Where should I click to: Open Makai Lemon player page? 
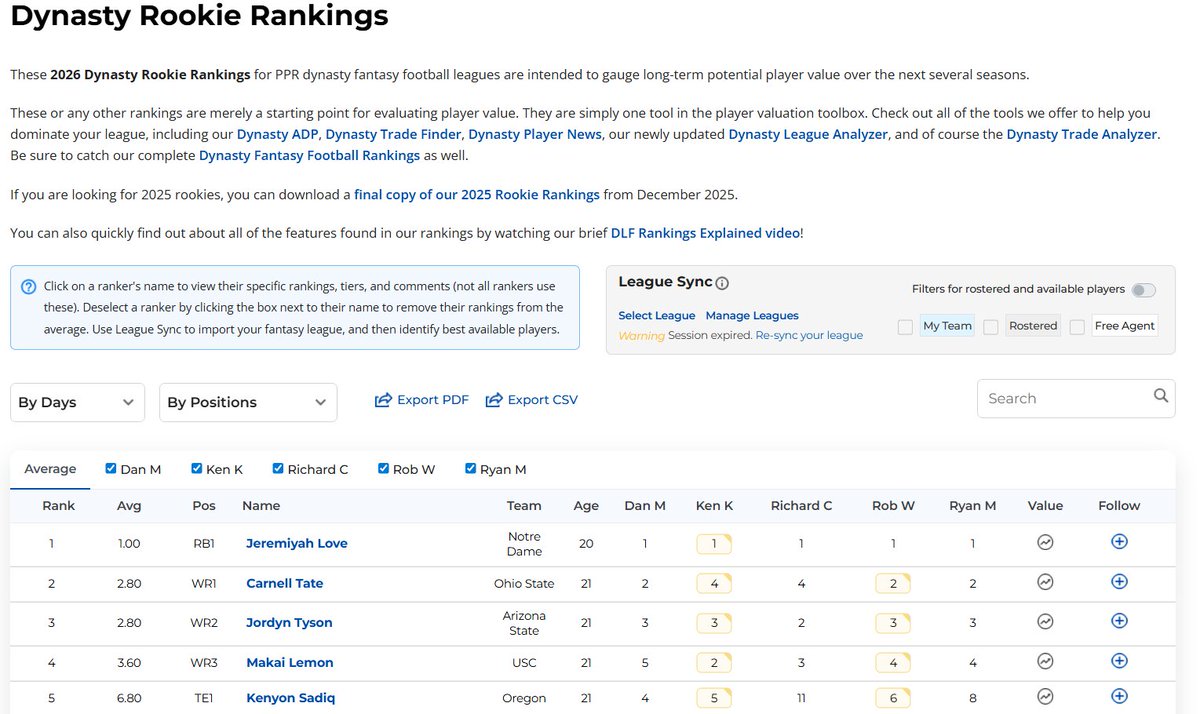(x=290, y=662)
